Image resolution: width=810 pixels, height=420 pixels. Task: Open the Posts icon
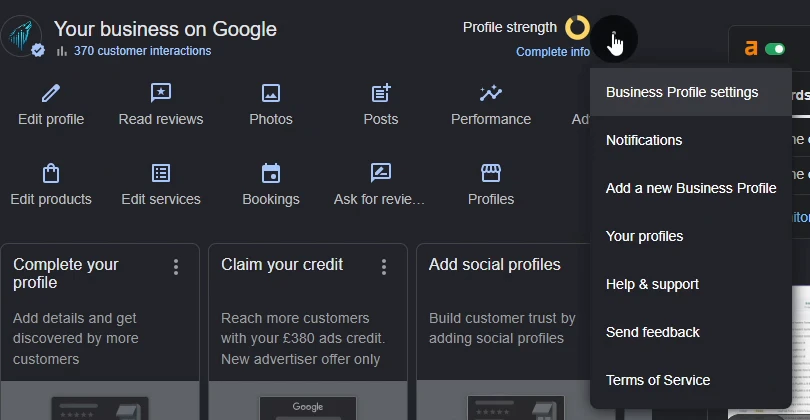[381, 93]
